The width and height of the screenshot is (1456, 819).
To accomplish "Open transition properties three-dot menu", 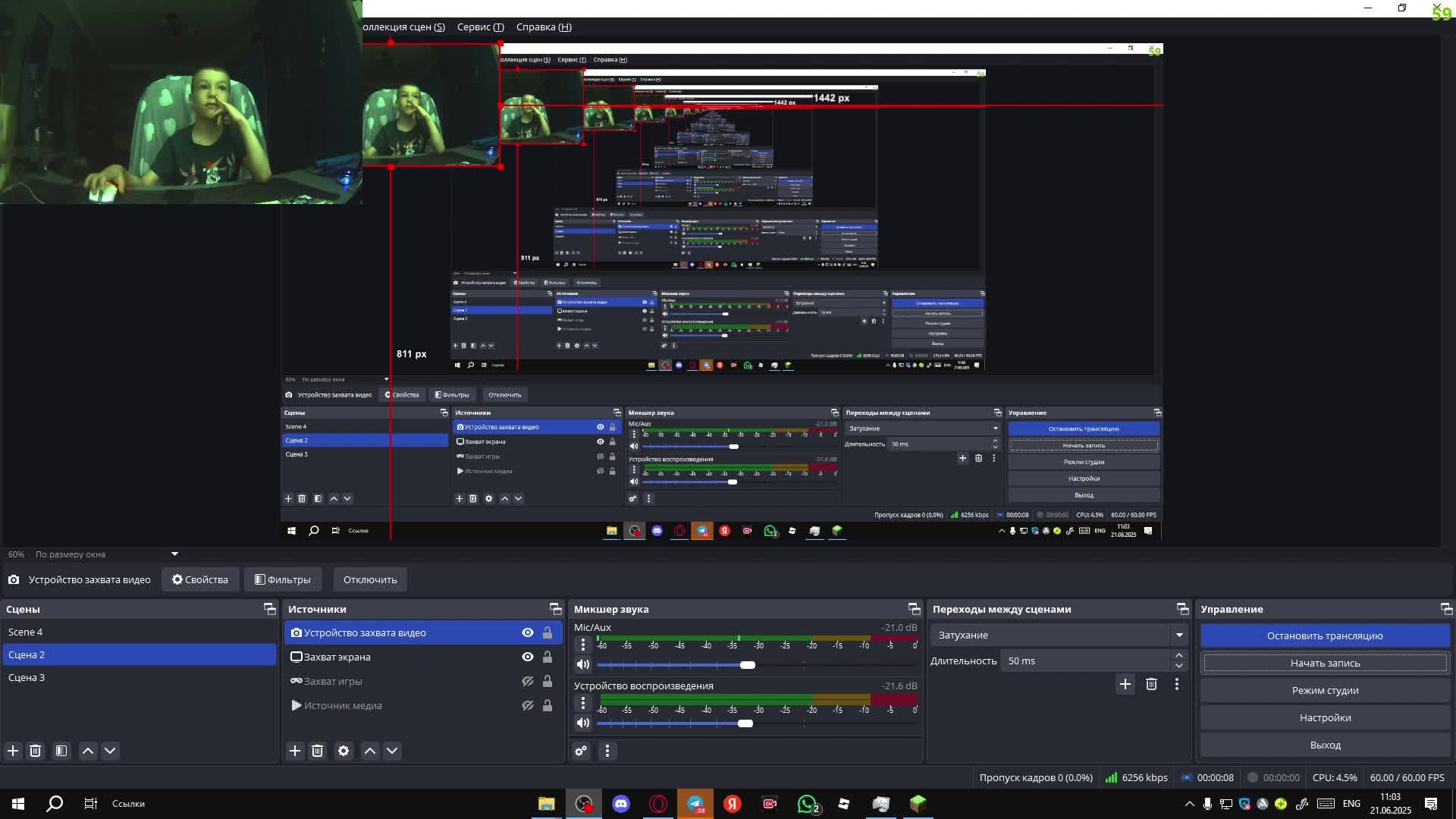I will pyautogui.click(x=1177, y=684).
